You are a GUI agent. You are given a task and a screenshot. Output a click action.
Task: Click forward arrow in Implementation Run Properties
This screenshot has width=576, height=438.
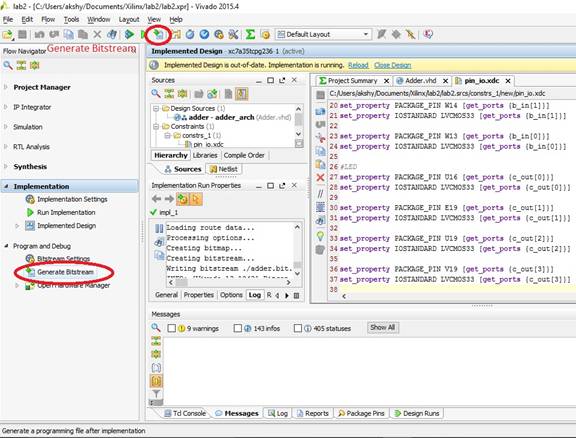[169, 199]
